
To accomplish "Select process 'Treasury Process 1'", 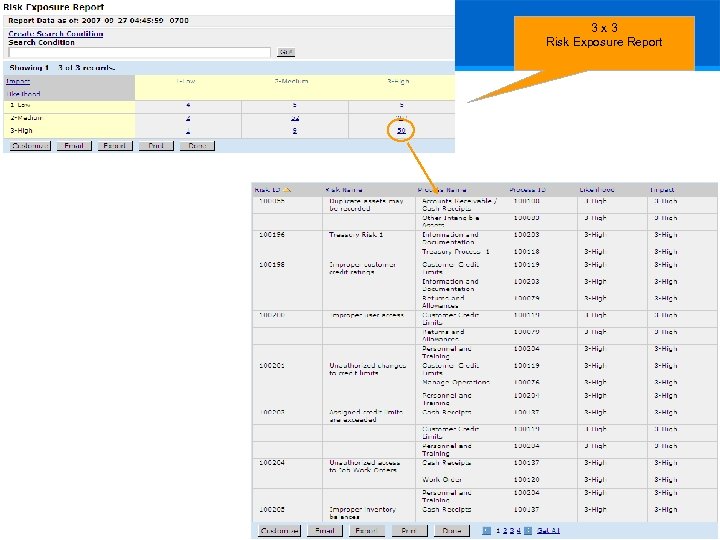I will pyautogui.click(x=456, y=252).
